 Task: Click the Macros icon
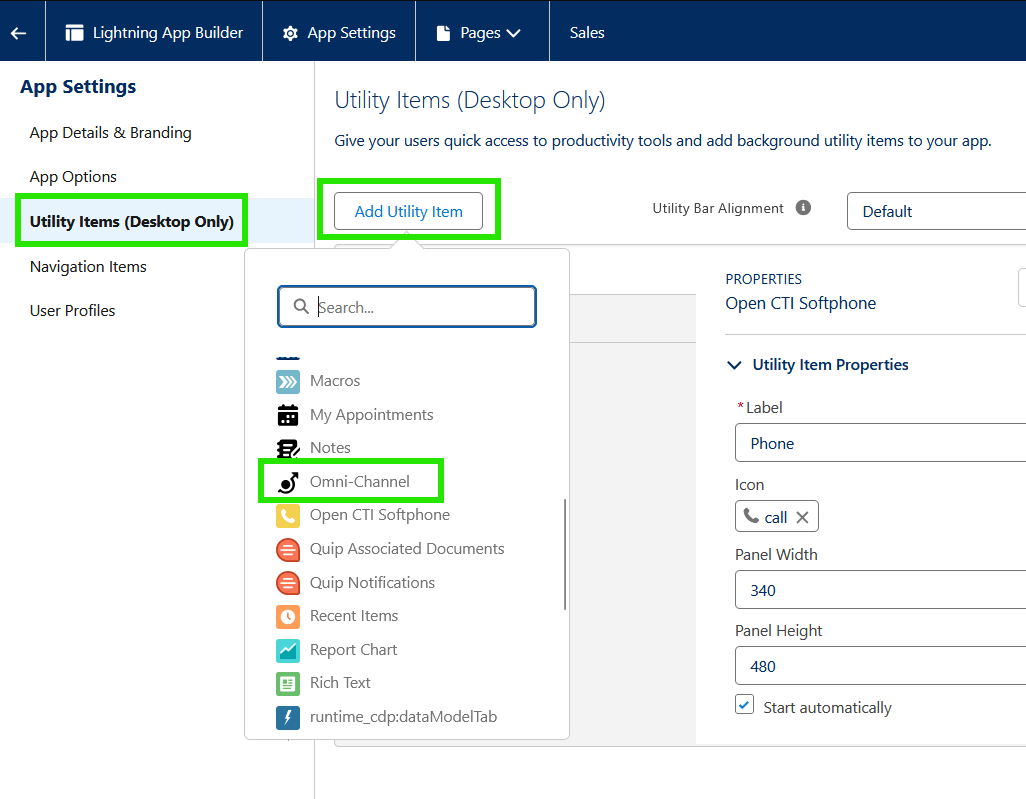pyautogui.click(x=288, y=381)
